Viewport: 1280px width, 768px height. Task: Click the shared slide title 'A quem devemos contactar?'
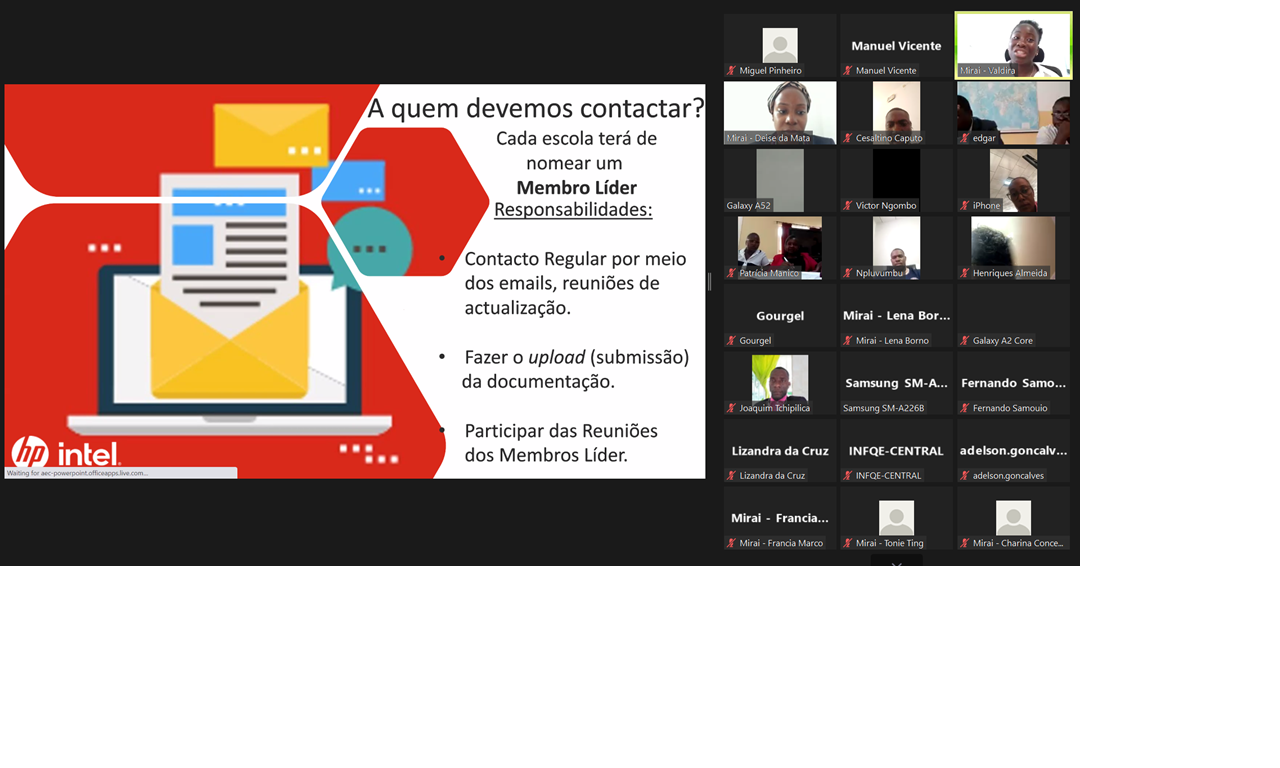point(535,108)
